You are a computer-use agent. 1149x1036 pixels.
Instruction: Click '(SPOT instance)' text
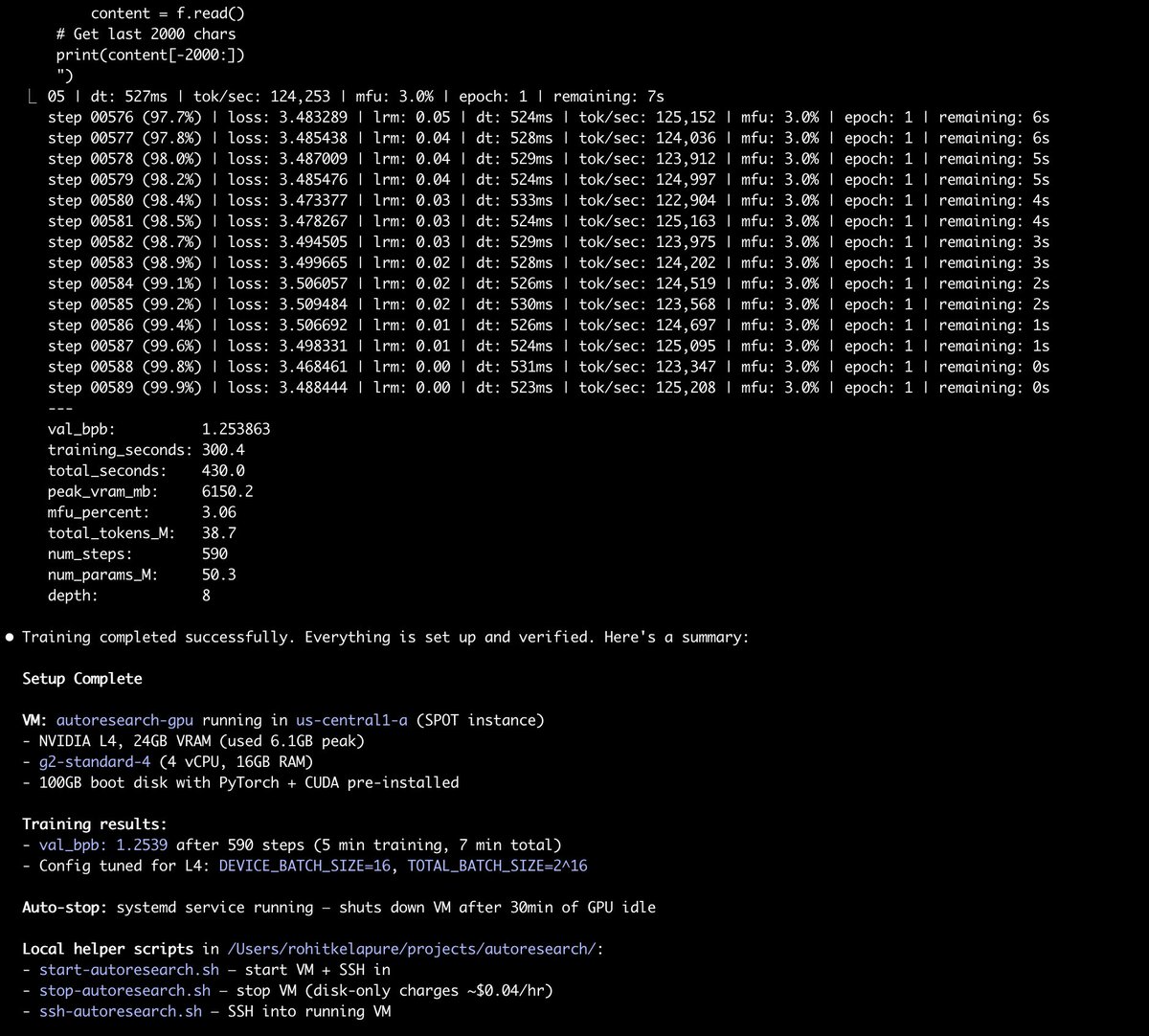[482, 720]
